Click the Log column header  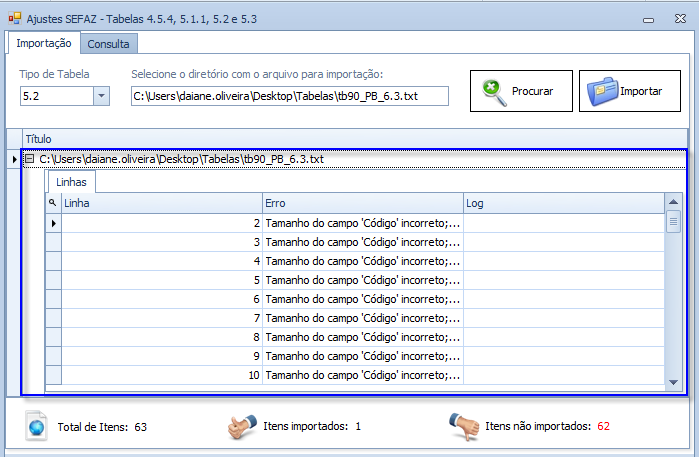click(563, 203)
